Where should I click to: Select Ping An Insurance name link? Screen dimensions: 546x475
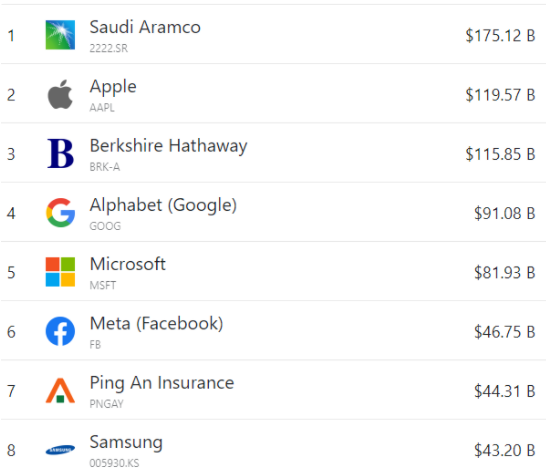(162, 383)
